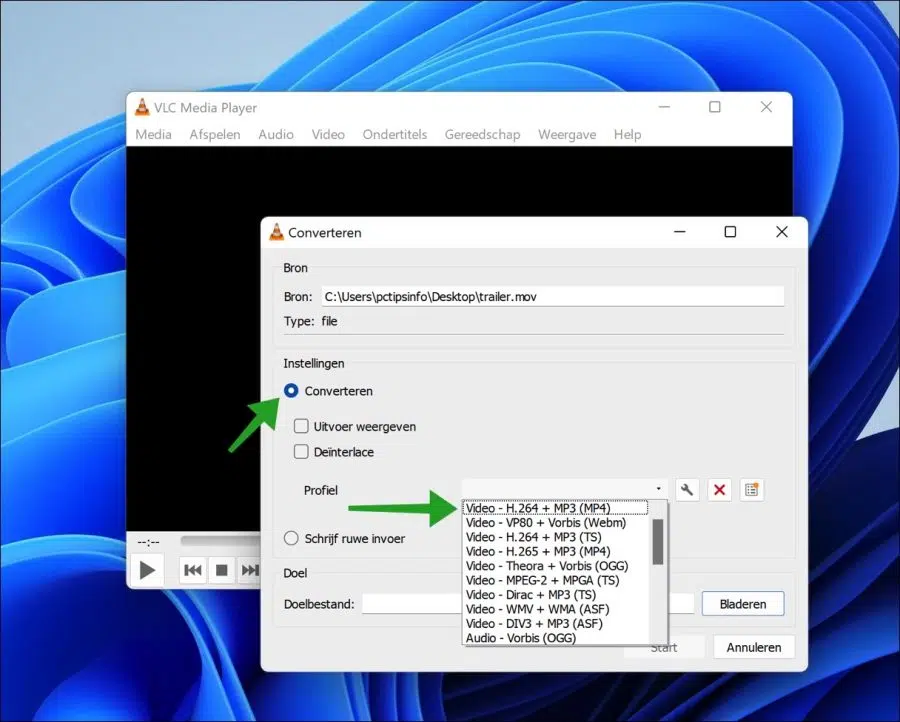Image resolution: width=900 pixels, height=722 pixels.
Task: Click the elapsed time label in VLC
Action: coord(149,542)
